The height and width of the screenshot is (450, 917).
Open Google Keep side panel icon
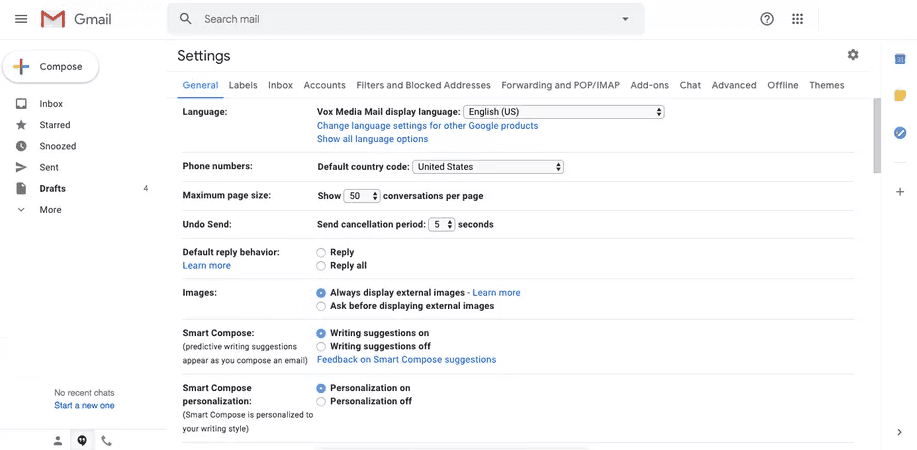[900, 96]
